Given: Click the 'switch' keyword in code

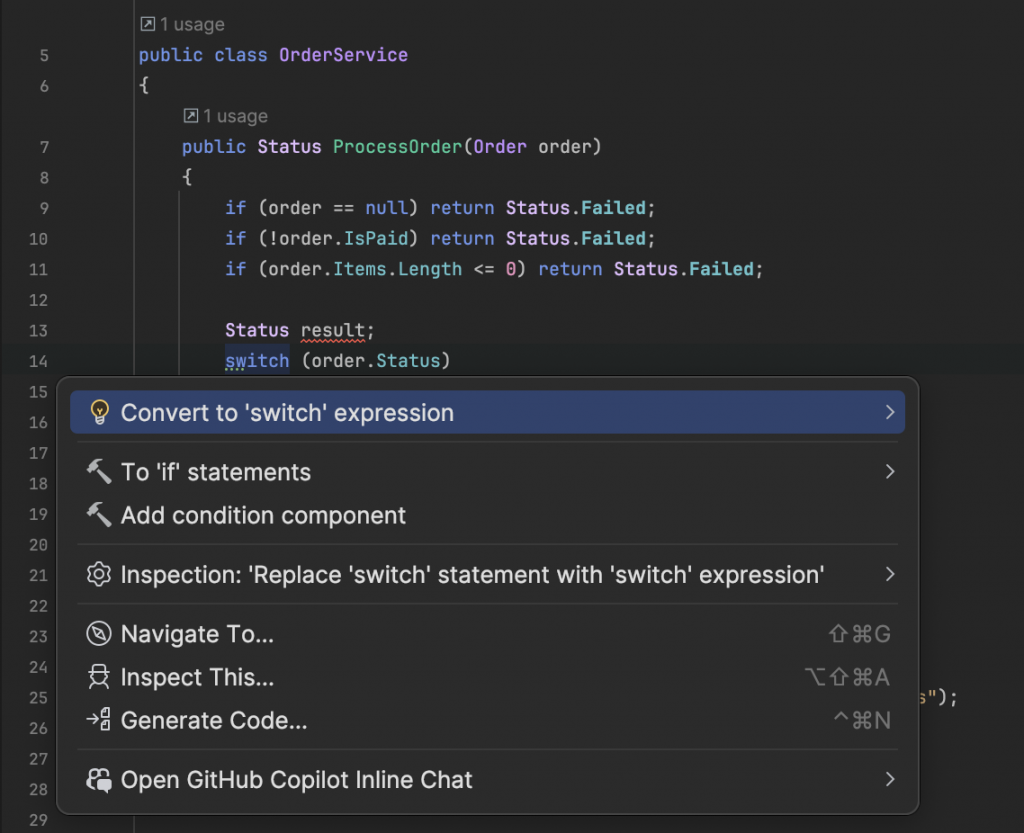Looking at the screenshot, I should (x=257, y=360).
